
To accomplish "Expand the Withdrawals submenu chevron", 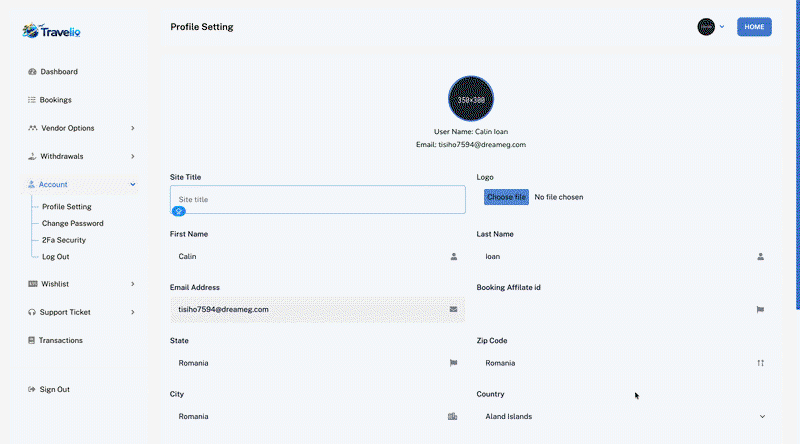I will coord(133,156).
